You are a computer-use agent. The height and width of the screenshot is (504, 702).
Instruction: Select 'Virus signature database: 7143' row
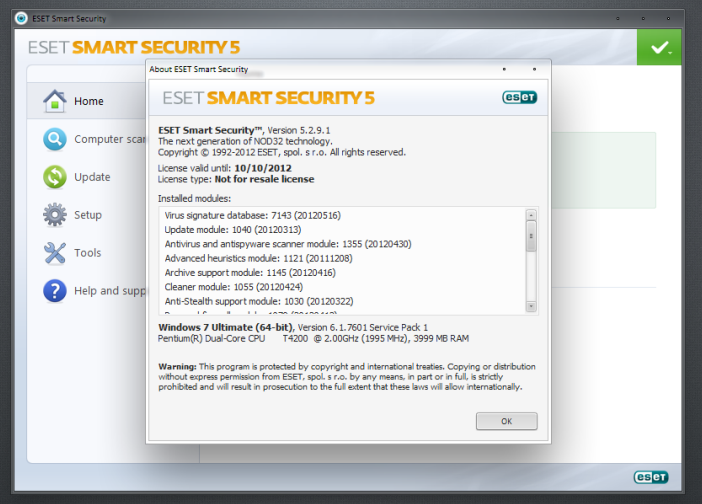point(253,215)
